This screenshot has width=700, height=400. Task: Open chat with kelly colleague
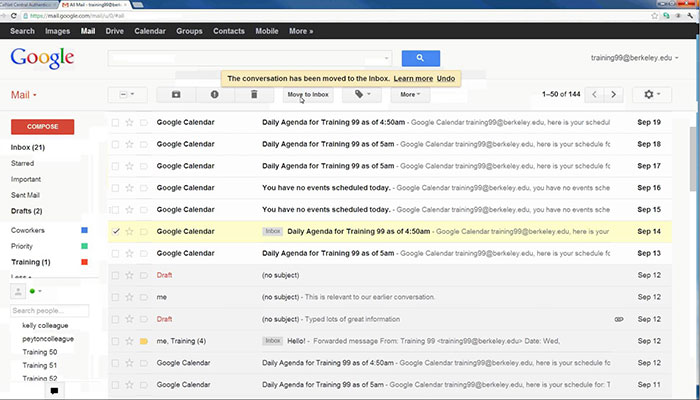click(x=45, y=325)
